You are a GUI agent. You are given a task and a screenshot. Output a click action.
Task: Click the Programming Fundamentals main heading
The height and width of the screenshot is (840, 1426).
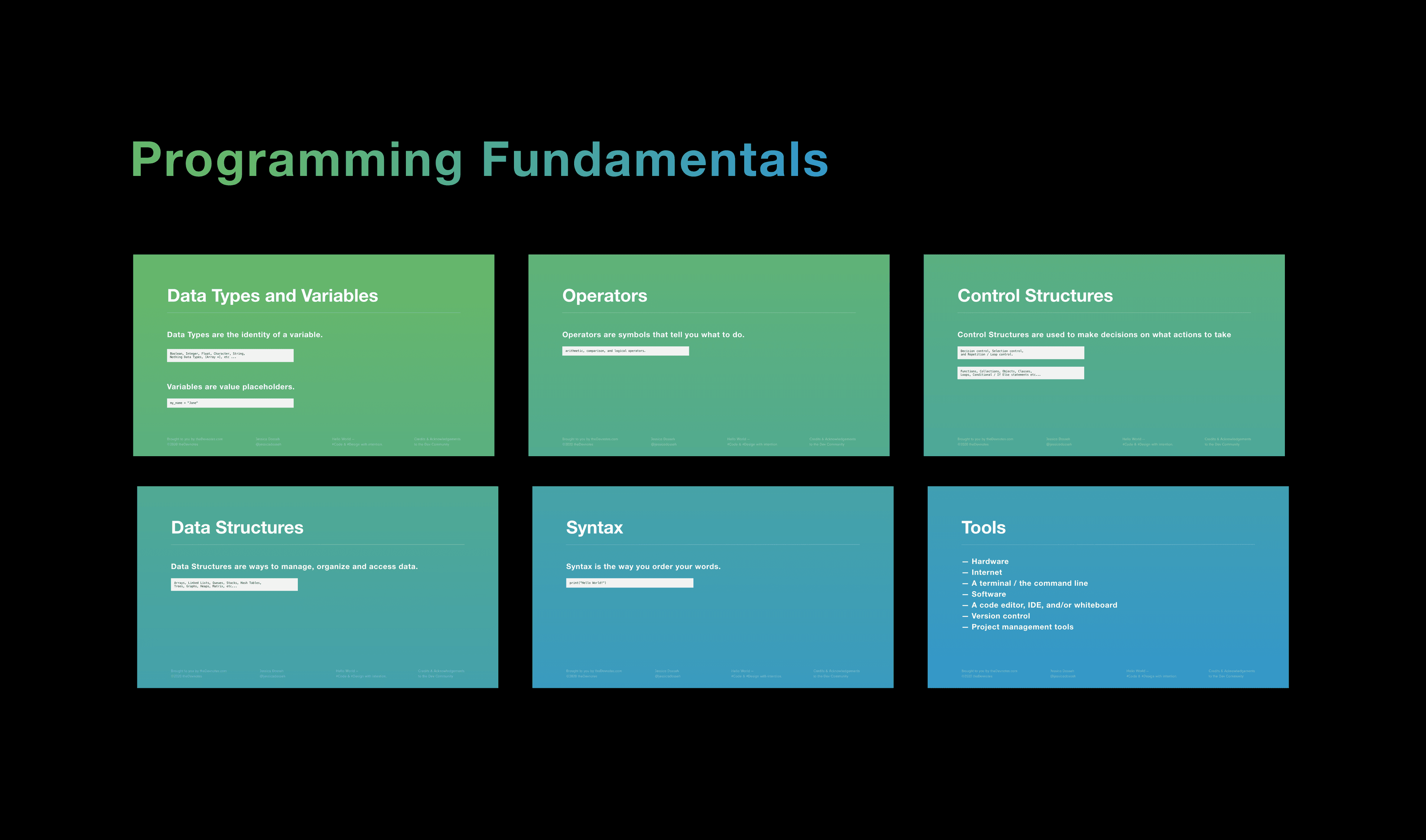pos(479,160)
